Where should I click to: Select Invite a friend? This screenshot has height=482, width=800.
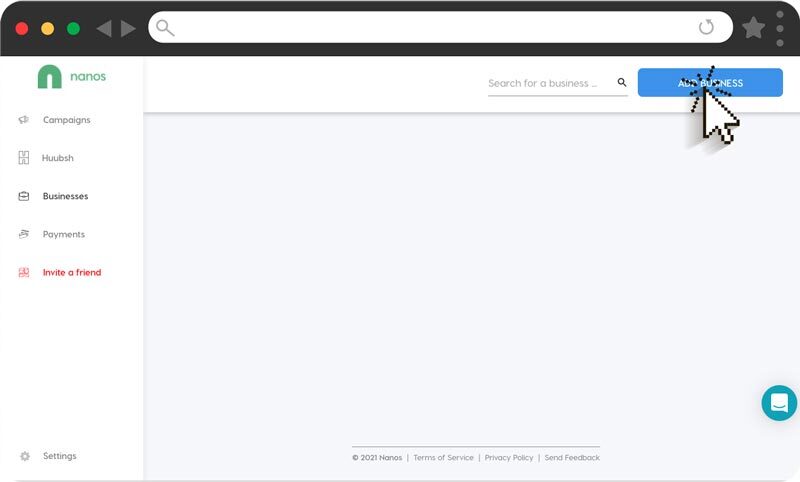(72, 272)
